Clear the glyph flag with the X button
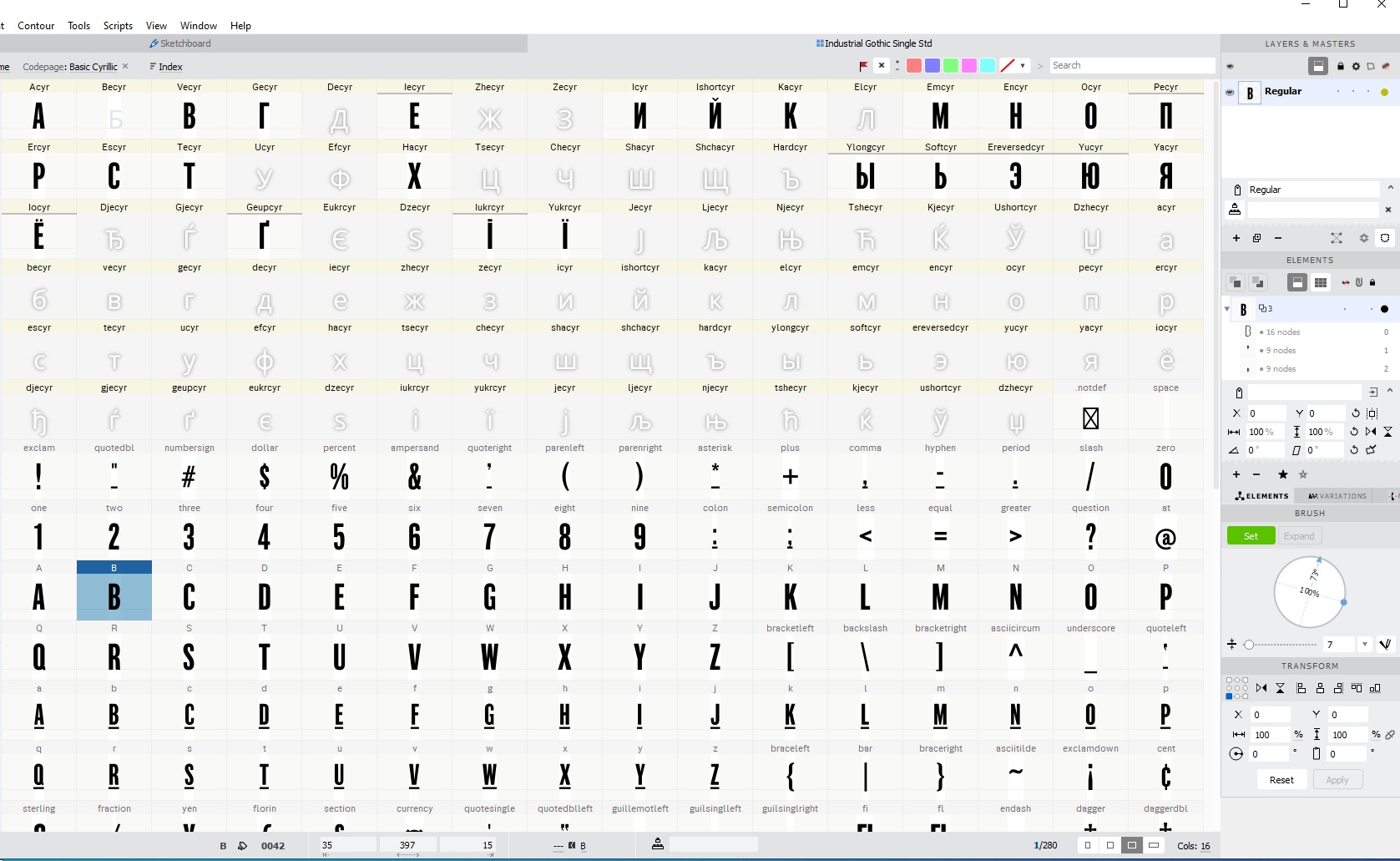This screenshot has width=1400, height=861. point(882,65)
